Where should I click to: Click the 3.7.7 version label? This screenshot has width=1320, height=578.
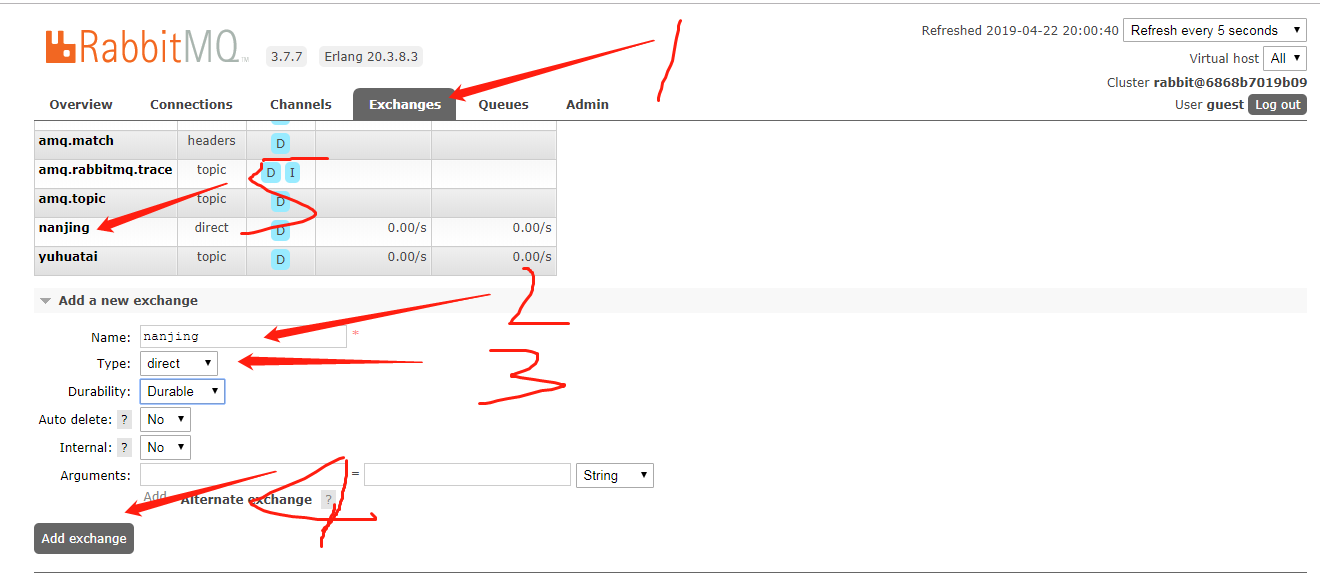(x=287, y=57)
